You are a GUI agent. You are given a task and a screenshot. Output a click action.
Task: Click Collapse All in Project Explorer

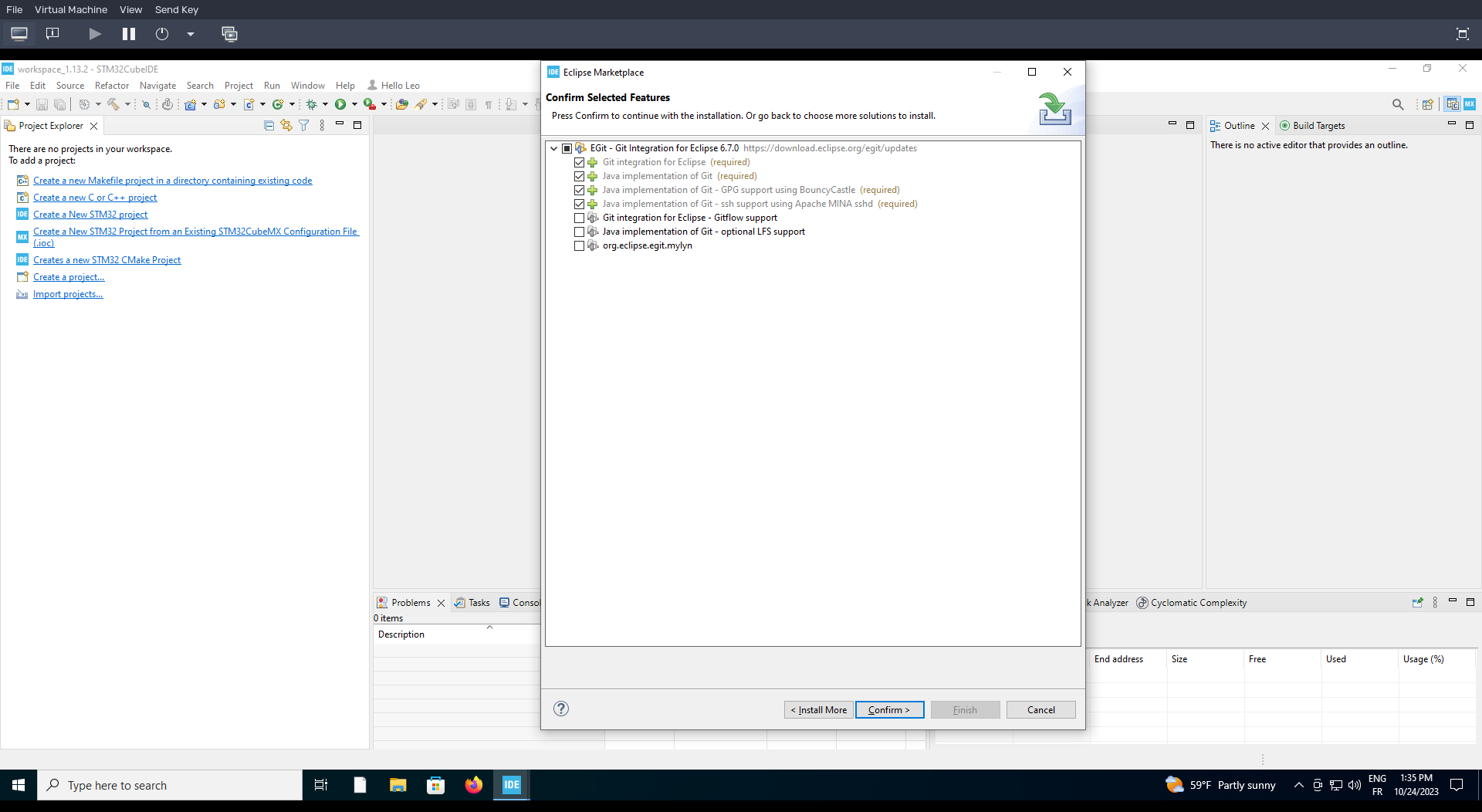269,126
